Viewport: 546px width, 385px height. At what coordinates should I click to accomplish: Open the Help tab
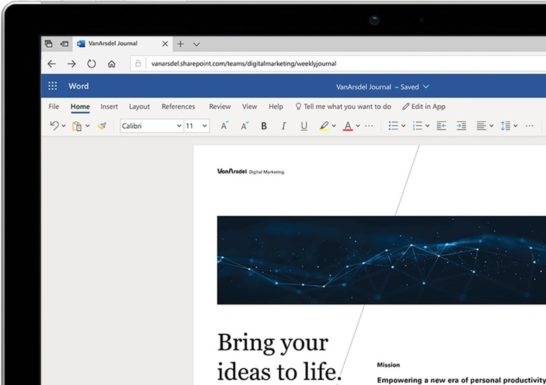276,107
